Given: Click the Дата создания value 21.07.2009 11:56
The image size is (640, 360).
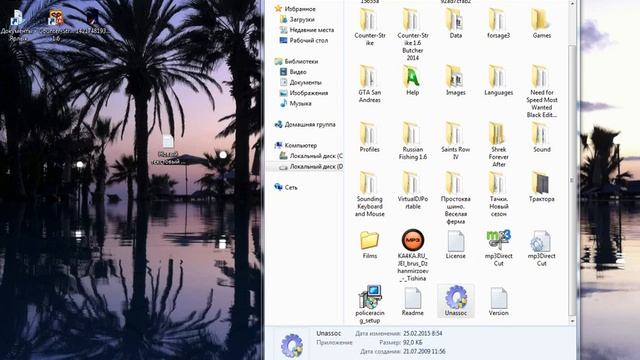Looking at the screenshot, I should coord(424,351).
